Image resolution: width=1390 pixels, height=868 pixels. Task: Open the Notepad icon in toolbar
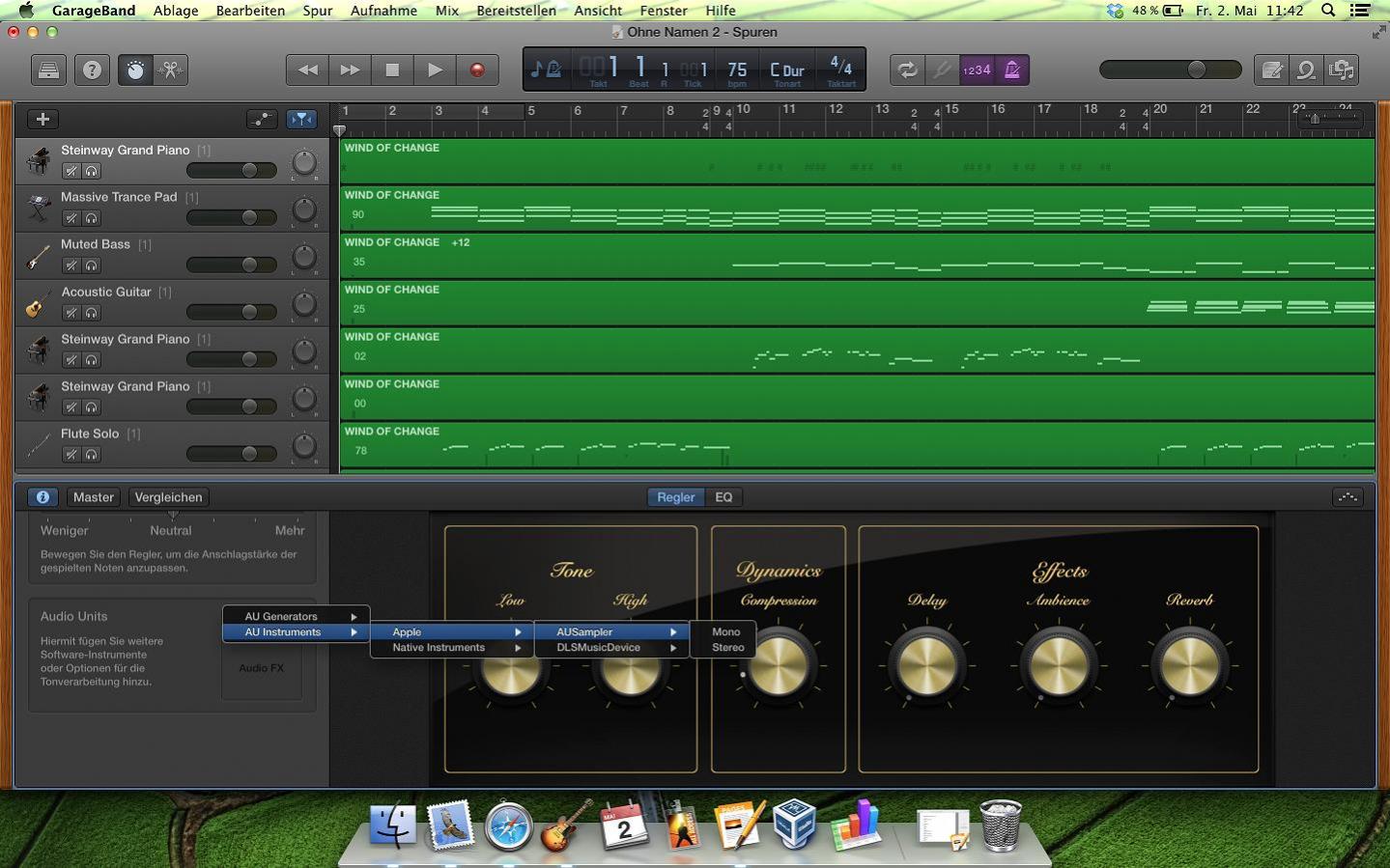pyautogui.click(x=1272, y=70)
